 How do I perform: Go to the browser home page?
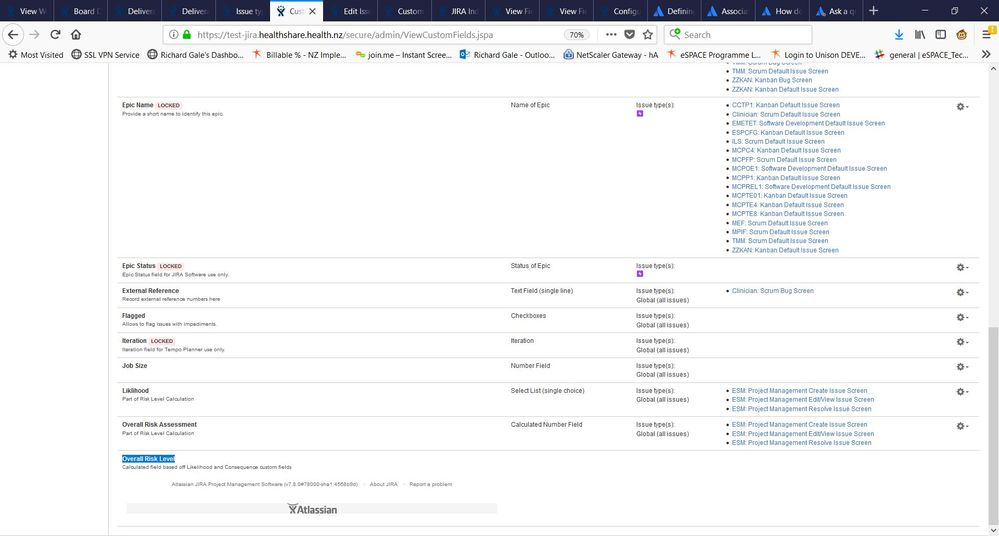point(76,34)
